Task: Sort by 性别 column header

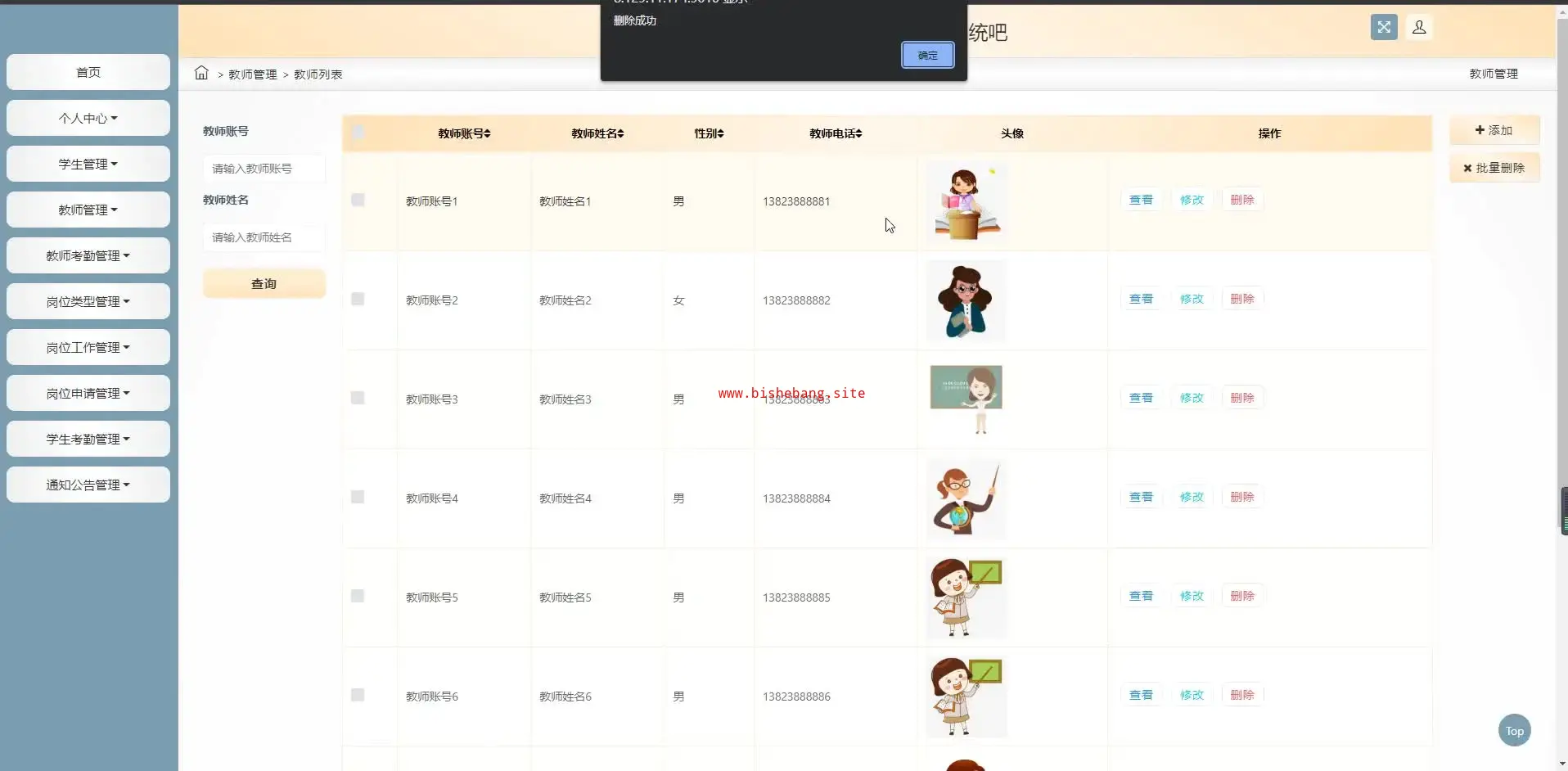Action: 709,133
